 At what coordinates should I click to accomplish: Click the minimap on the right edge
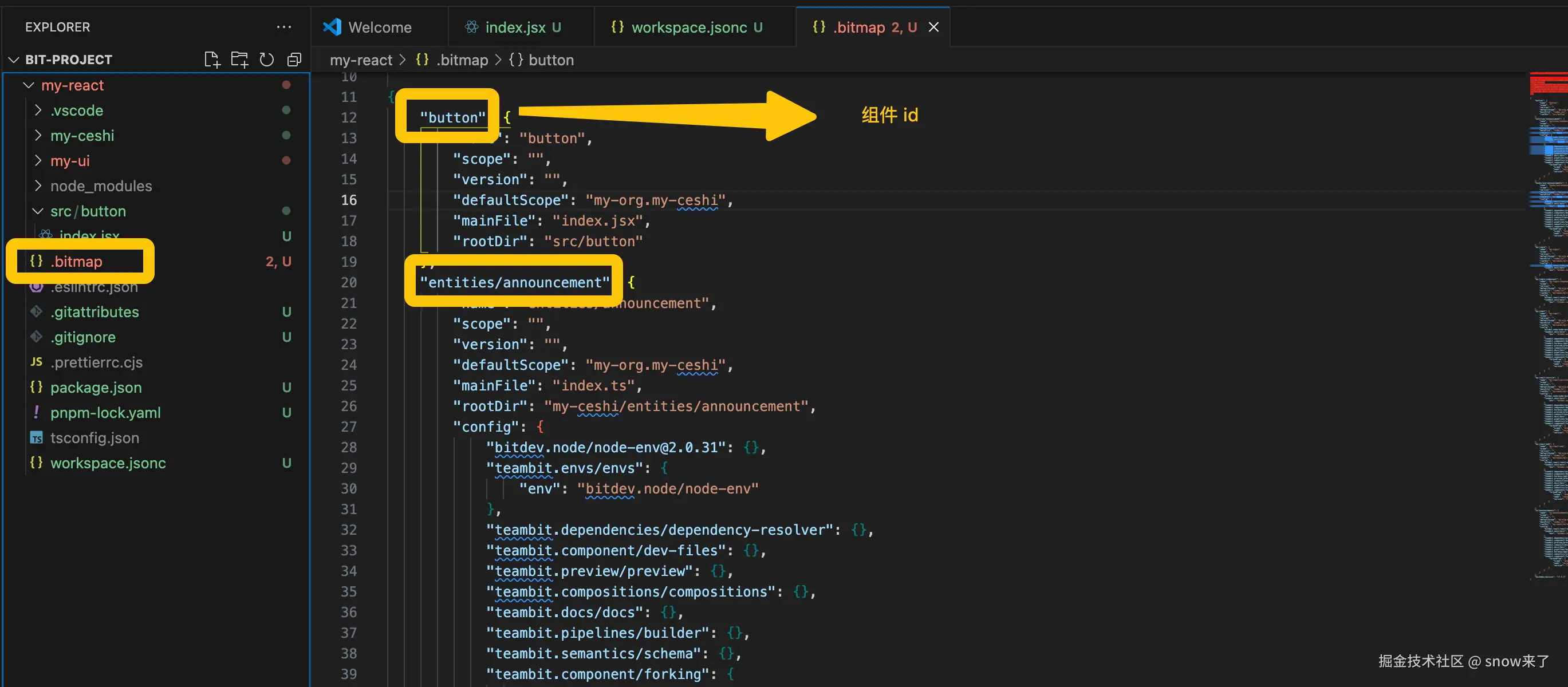point(1549,304)
